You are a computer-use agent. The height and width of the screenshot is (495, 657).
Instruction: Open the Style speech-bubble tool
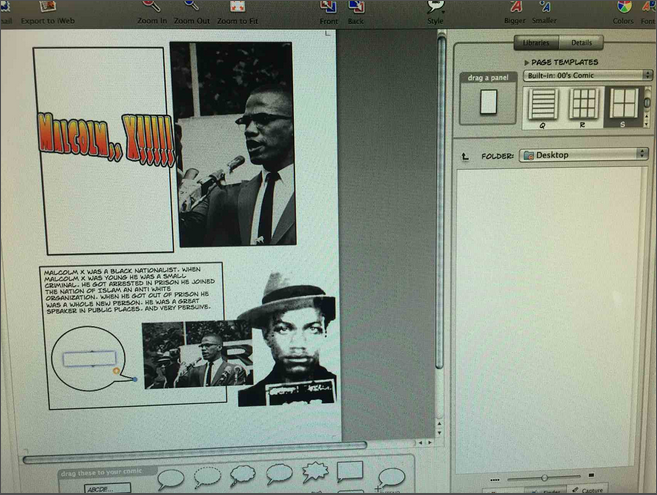pyautogui.click(x=435, y=7)
